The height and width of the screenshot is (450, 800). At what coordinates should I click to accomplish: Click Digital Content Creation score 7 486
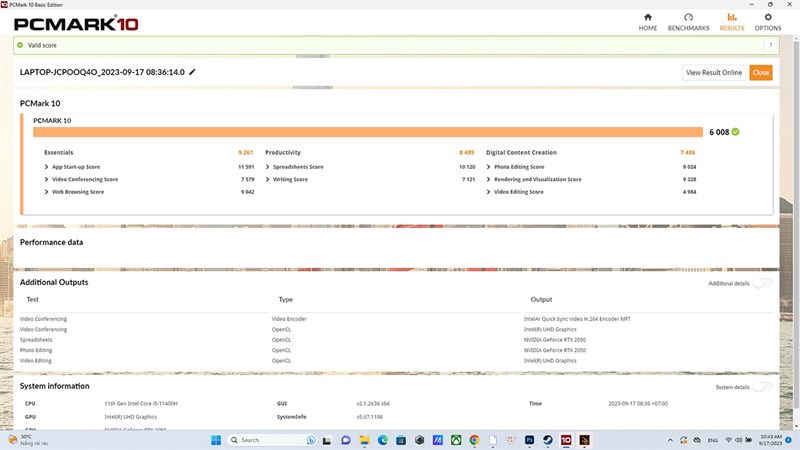[687, 153]
